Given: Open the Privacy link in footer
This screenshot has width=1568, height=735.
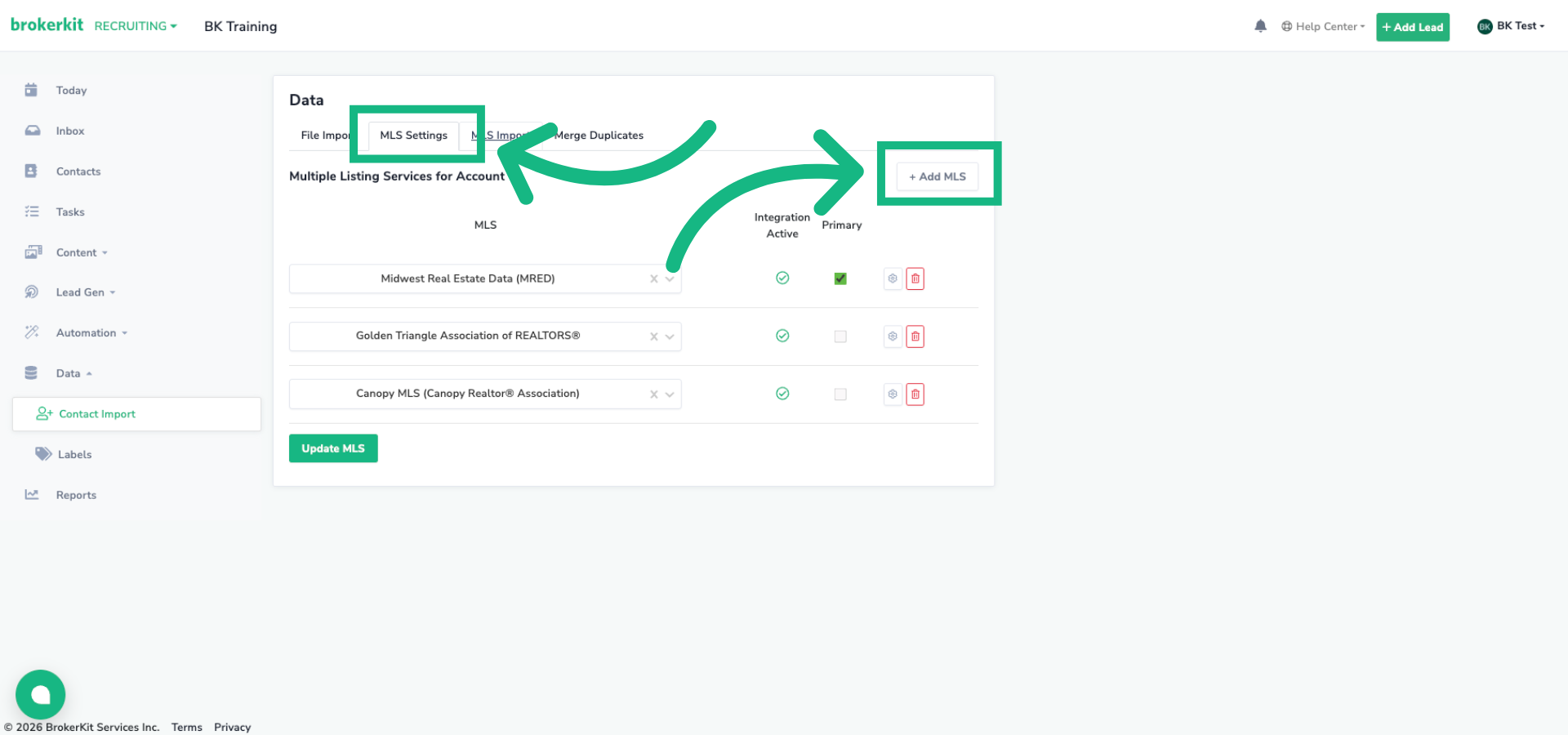Looking at the screenshot, I should click(x=232, y=727).
